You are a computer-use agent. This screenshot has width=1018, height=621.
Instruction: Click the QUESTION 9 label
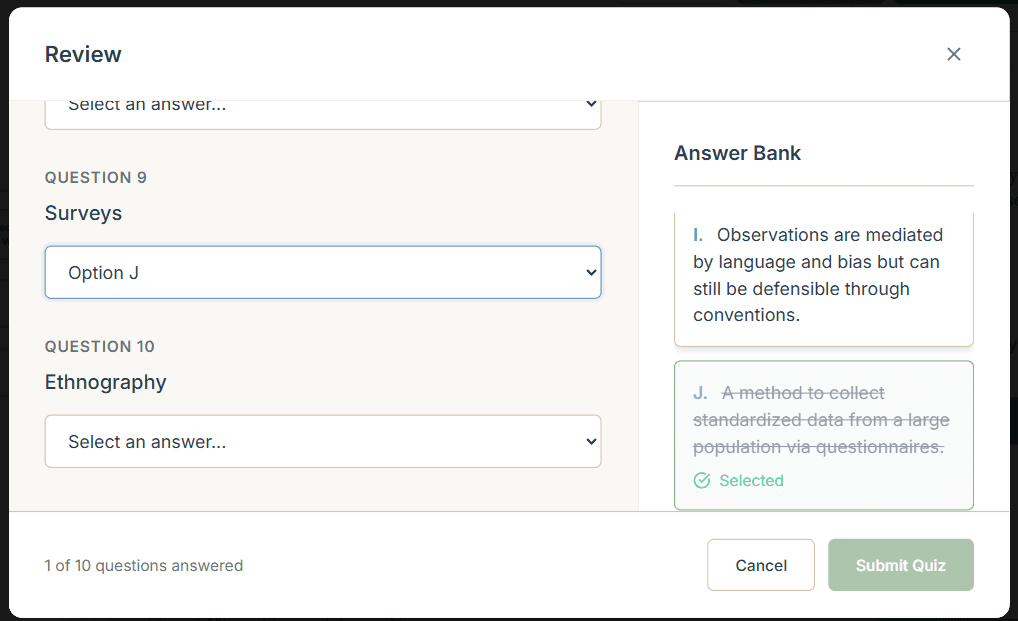95,177
